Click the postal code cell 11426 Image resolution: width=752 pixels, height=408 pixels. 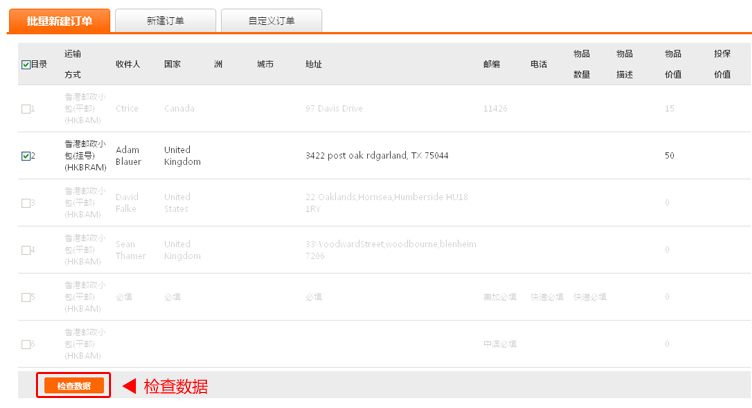tap(496, 108)
